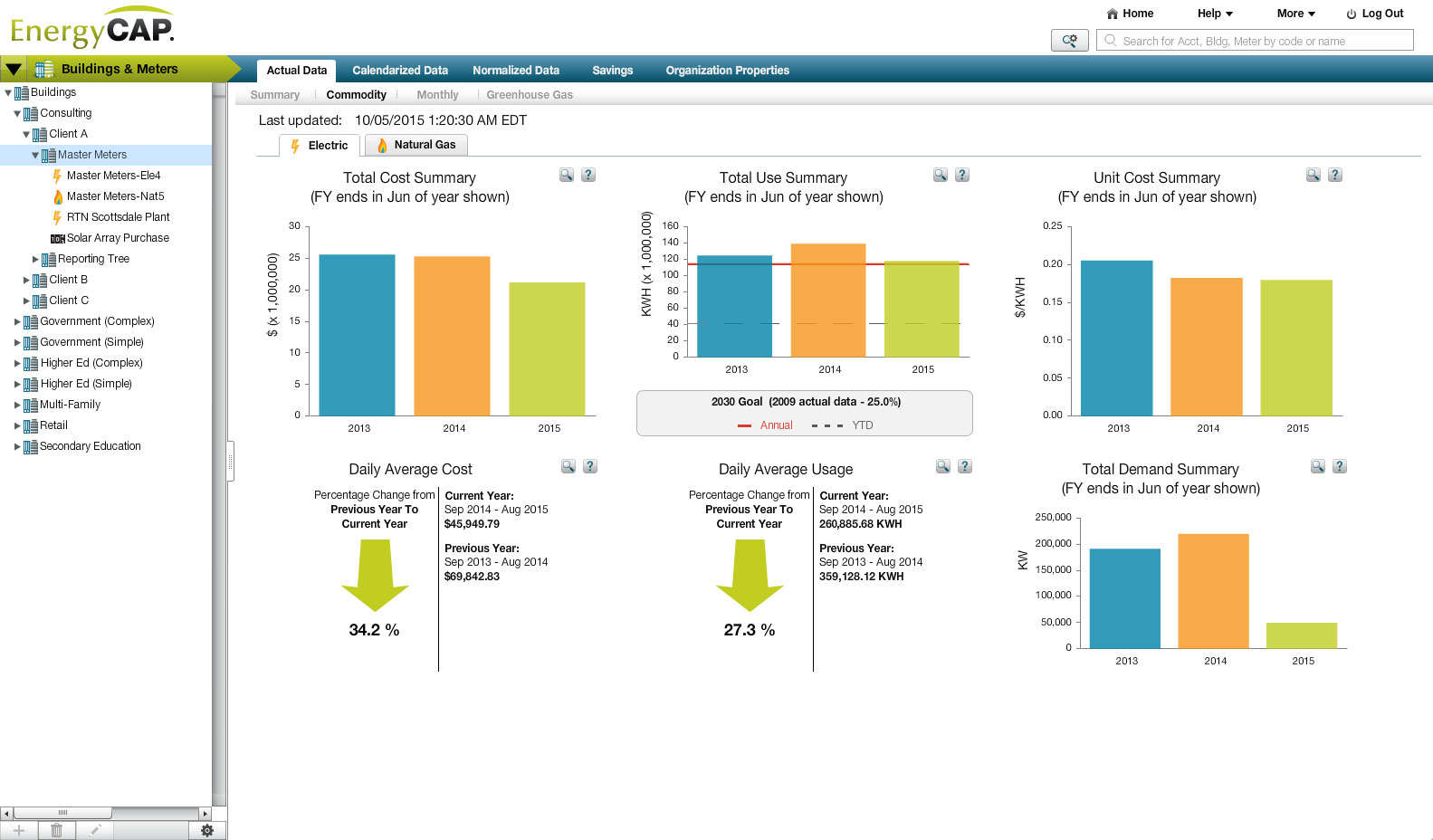Viewport: 1433px width, 840px height.
Task: Expand the Reporting Tree node
Action: pos(35,259)
